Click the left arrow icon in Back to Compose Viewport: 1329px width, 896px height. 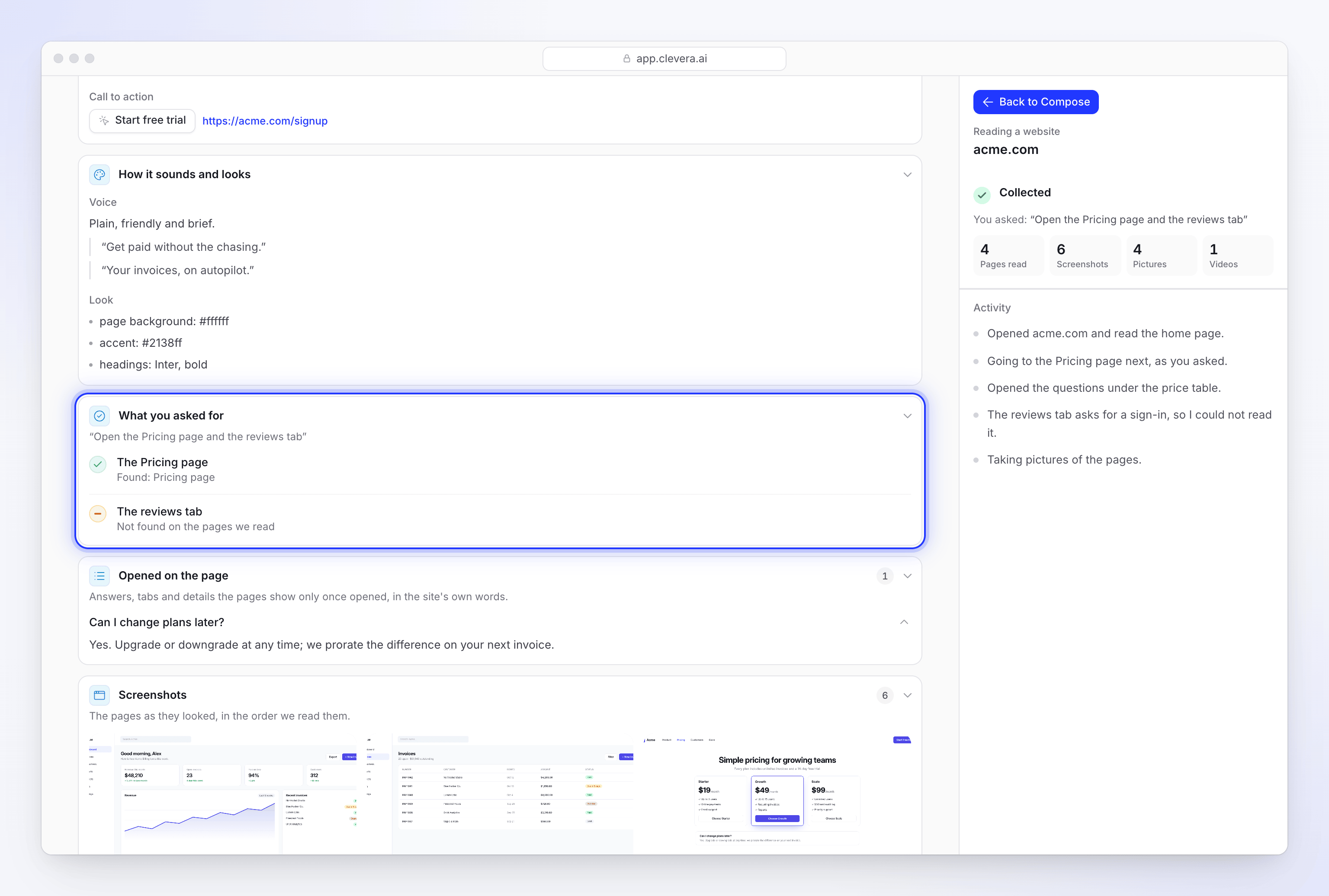988,102
